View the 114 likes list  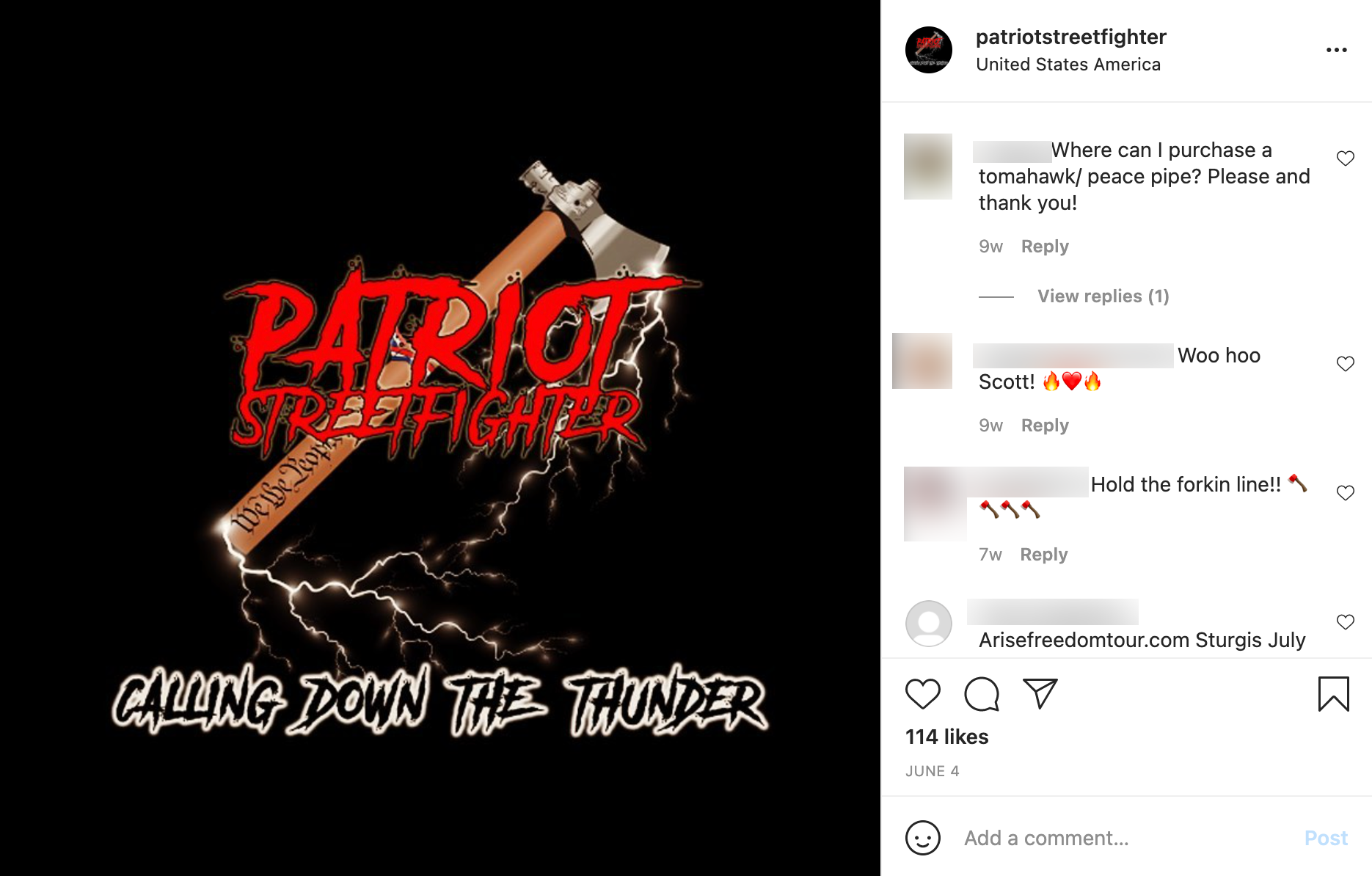click(x=946, y=737)
